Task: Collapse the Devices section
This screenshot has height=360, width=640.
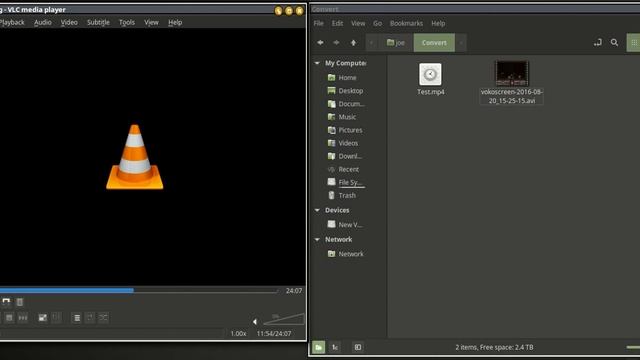Action: (x=317, y=210)
